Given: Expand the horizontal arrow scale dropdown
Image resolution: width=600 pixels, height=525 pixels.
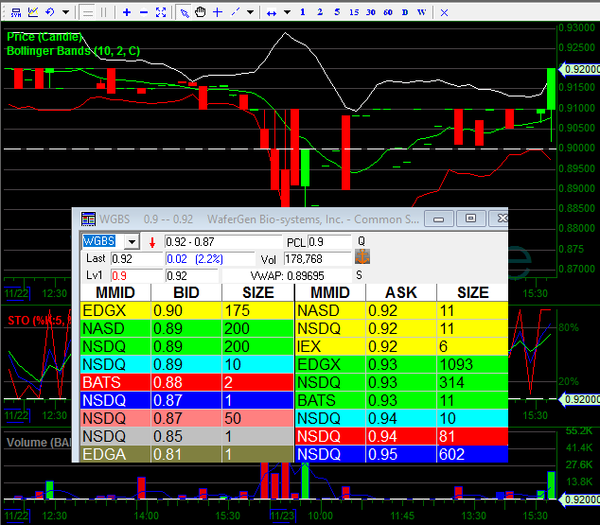Looking at the screenshot, I should pos(287,12).
